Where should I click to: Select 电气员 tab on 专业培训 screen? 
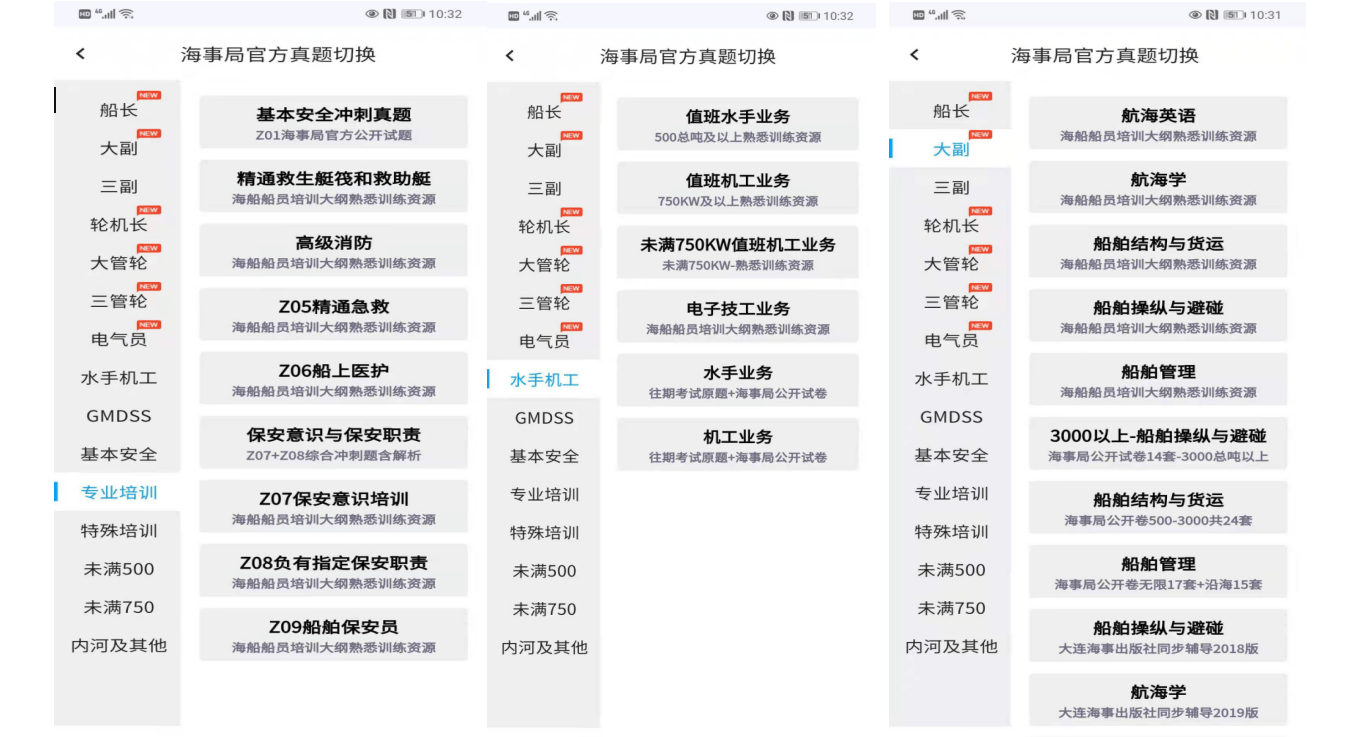pos(118,339)
